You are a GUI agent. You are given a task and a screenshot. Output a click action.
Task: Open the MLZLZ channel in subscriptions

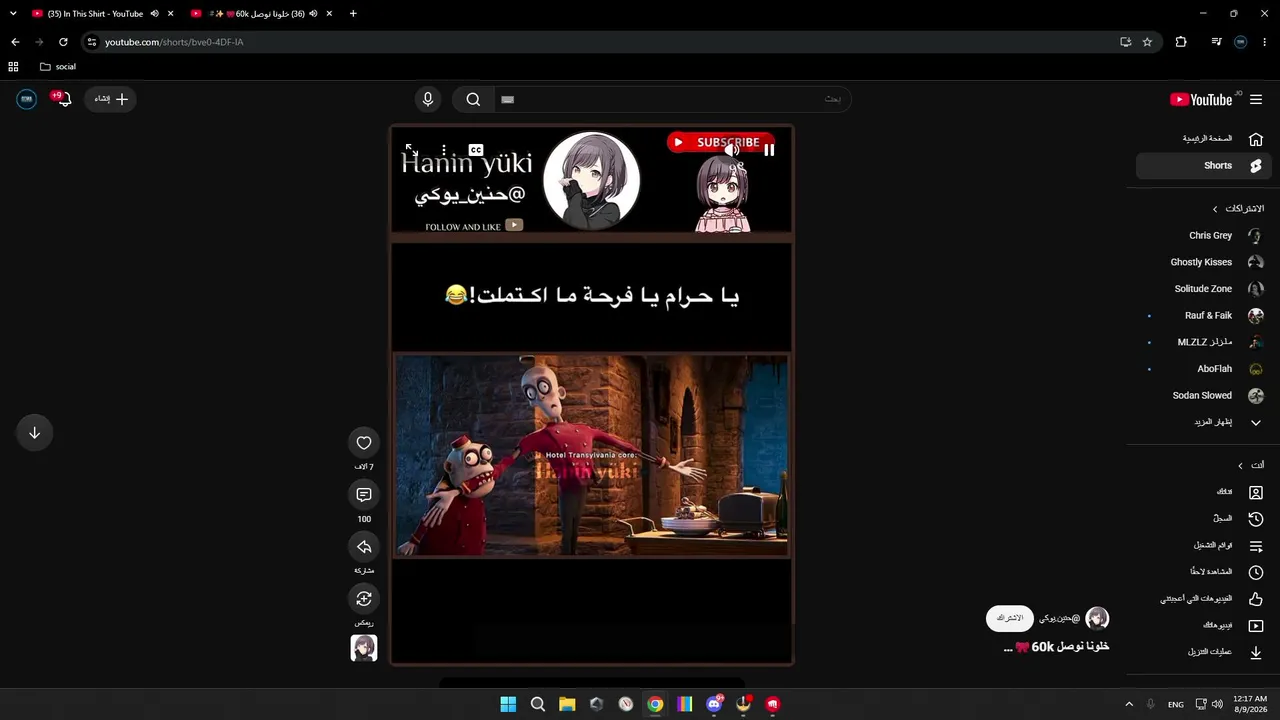tap(1203, 342)
